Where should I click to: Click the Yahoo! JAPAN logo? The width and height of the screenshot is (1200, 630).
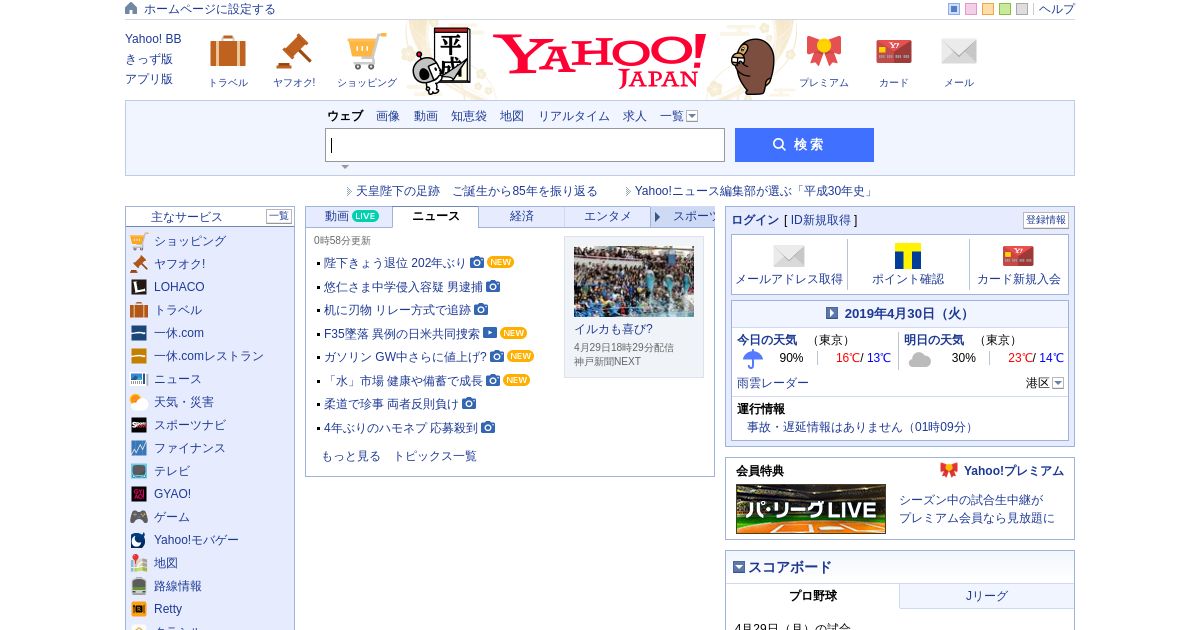coord(598,60)
